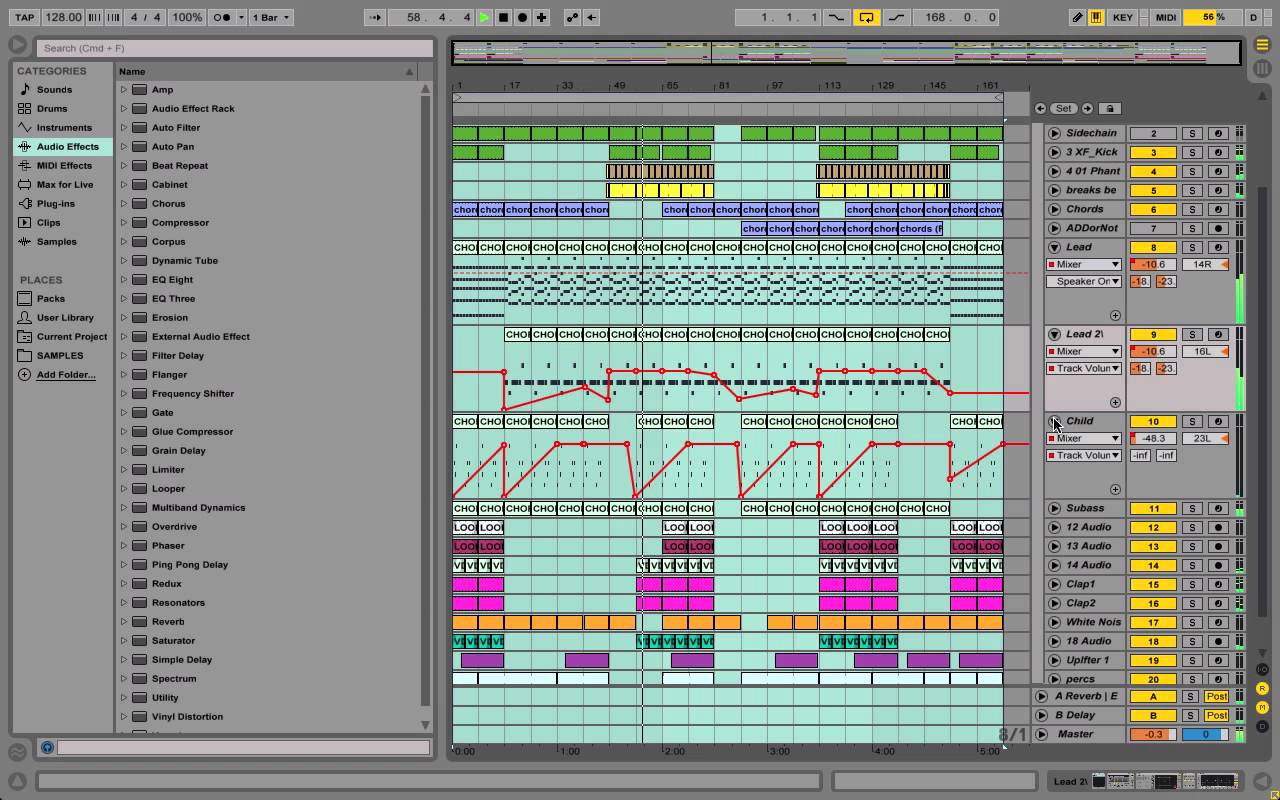1280x800 pixels.
Task: Open the 1 Bar quantization dropdown
Action: tap(270, 17)
